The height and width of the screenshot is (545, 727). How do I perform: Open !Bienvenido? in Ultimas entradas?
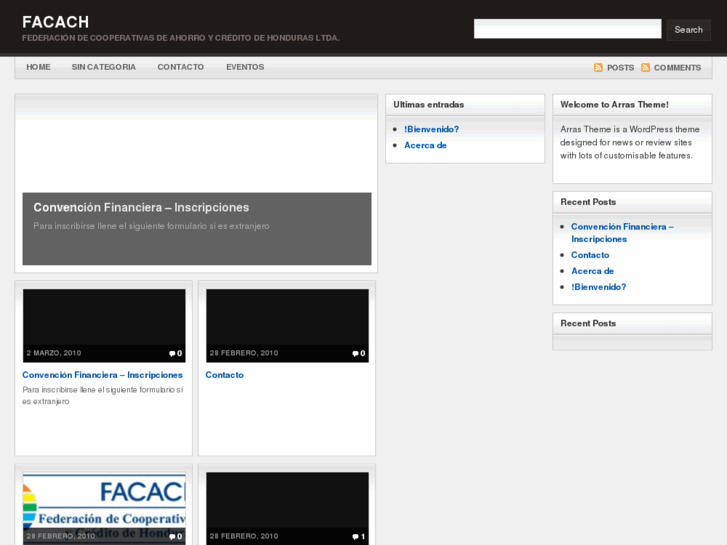pos(431,129)
